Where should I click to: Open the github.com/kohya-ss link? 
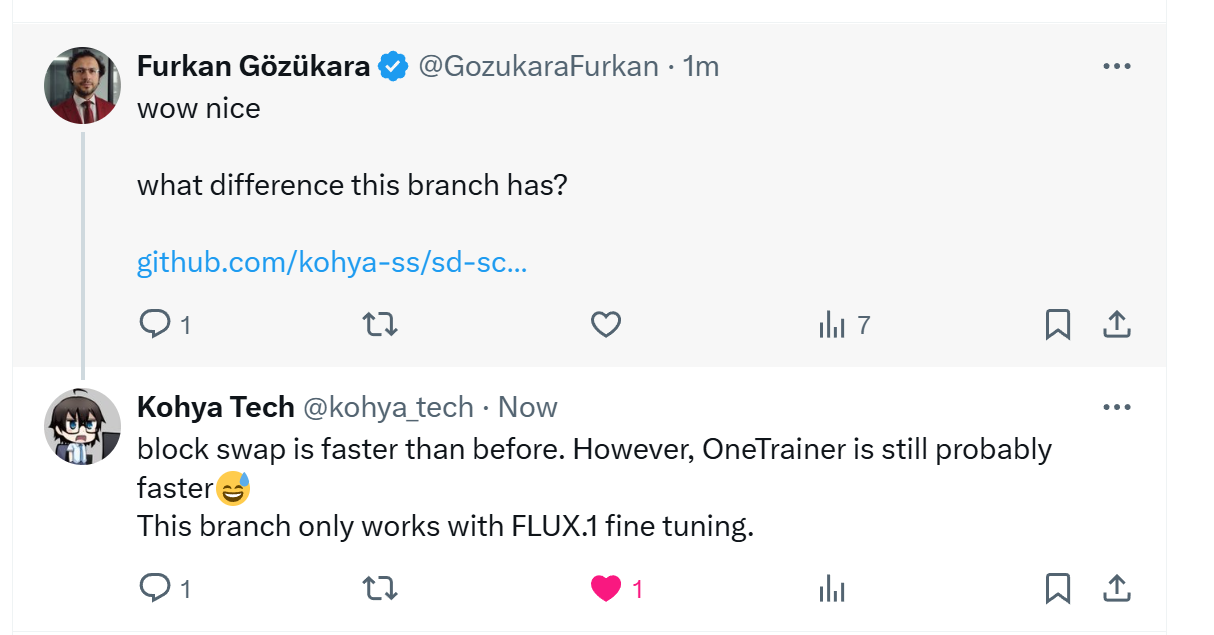coord(332,263)
